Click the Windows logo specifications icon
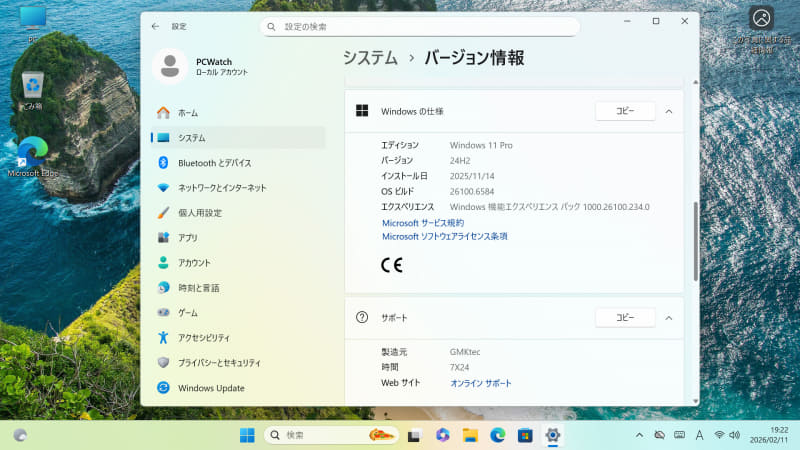This screenshot has height=450, width=800. pos(362,111)
